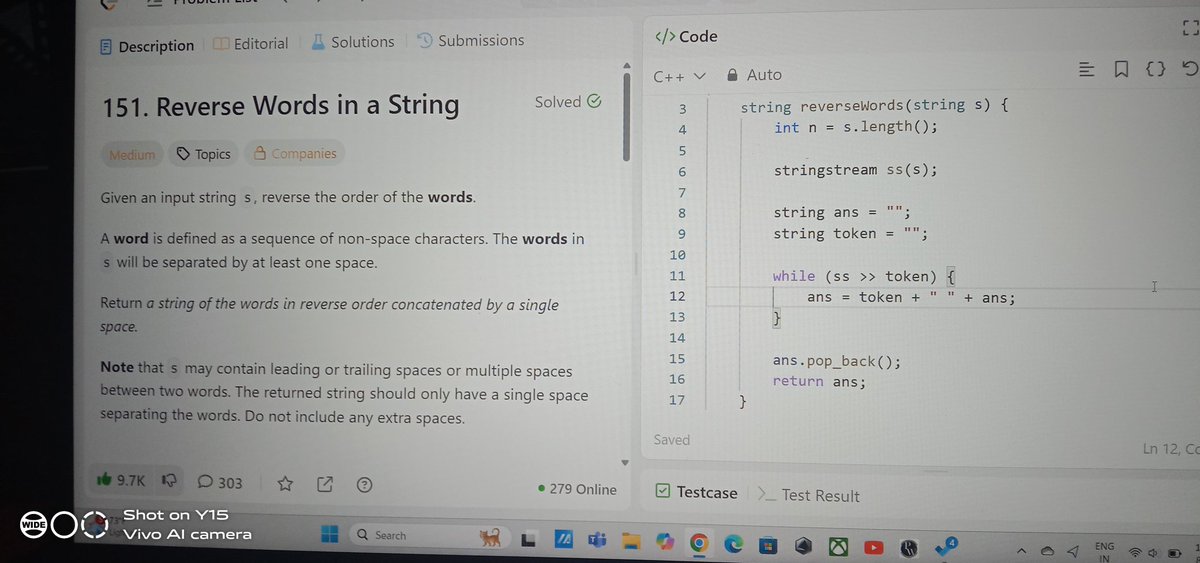Image resolution: width=1200 pixels, height=563 pixels.
Task: Click the 'stringstream ss(s);' line
Action: (x=856, y=170)
